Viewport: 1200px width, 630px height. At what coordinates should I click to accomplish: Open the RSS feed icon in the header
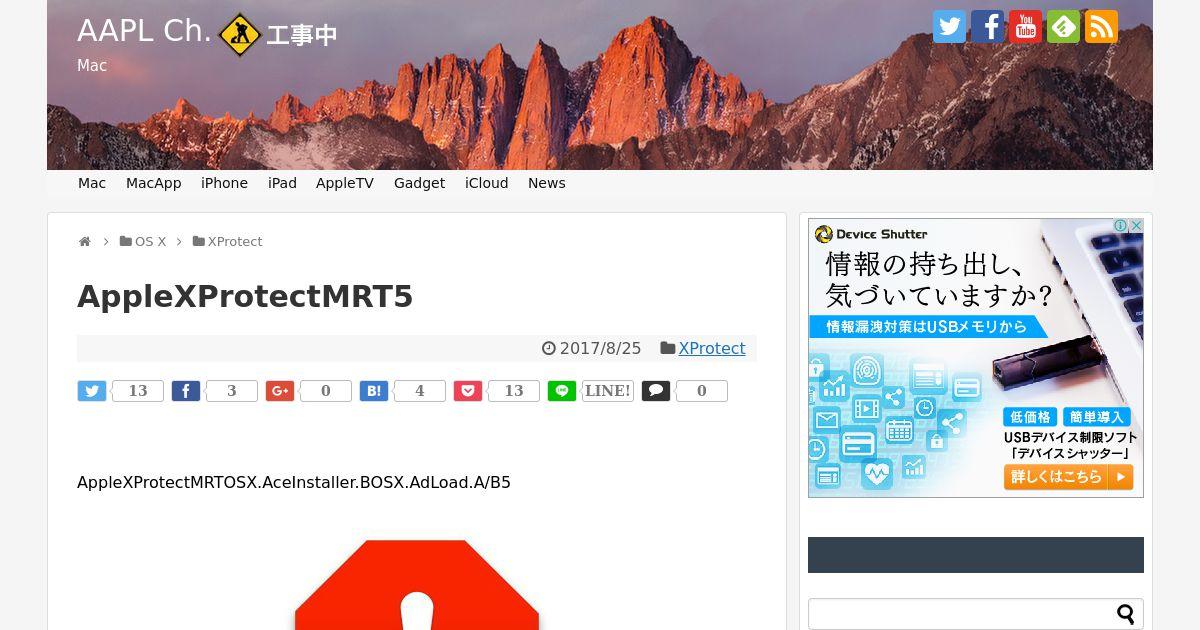pyautogui.click(x=1101, y=27)
